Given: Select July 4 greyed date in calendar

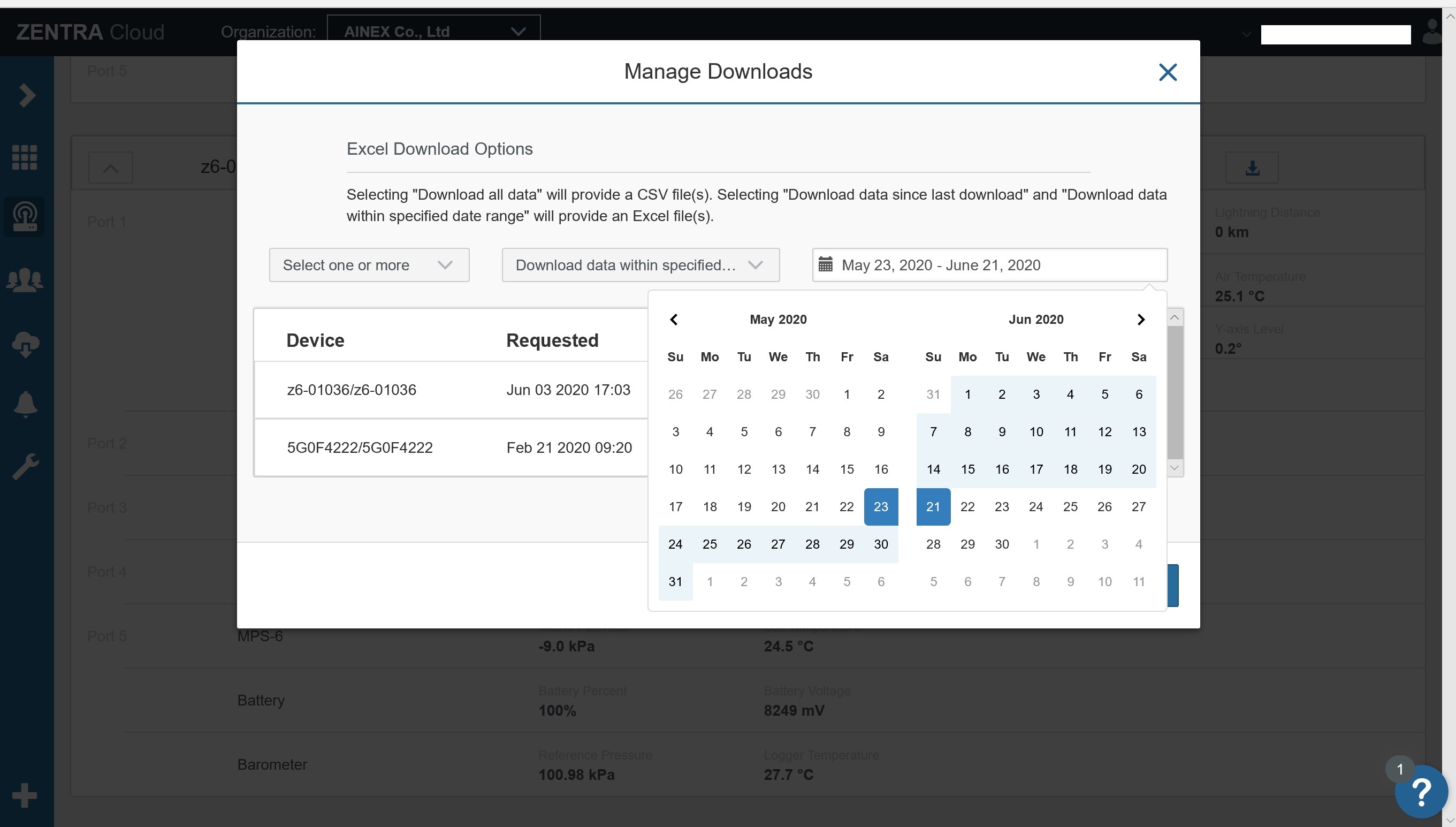Looking at the screenshot, I should click(x=1139, y=544).
